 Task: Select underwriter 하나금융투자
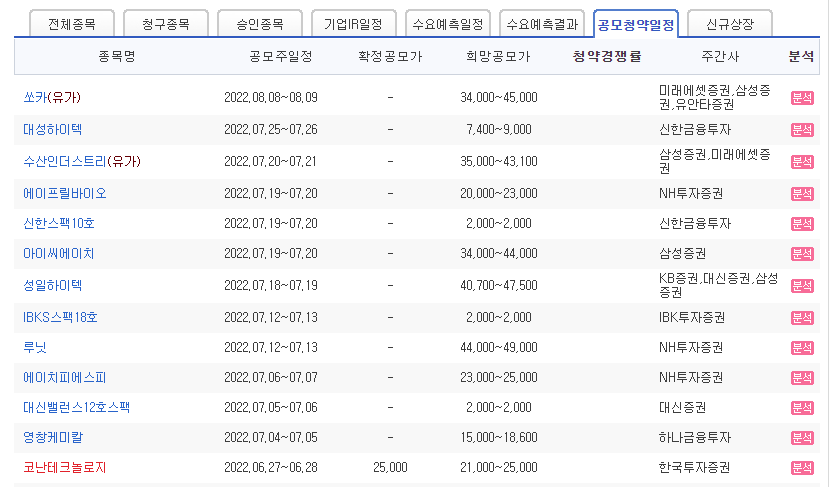(695, 438)
